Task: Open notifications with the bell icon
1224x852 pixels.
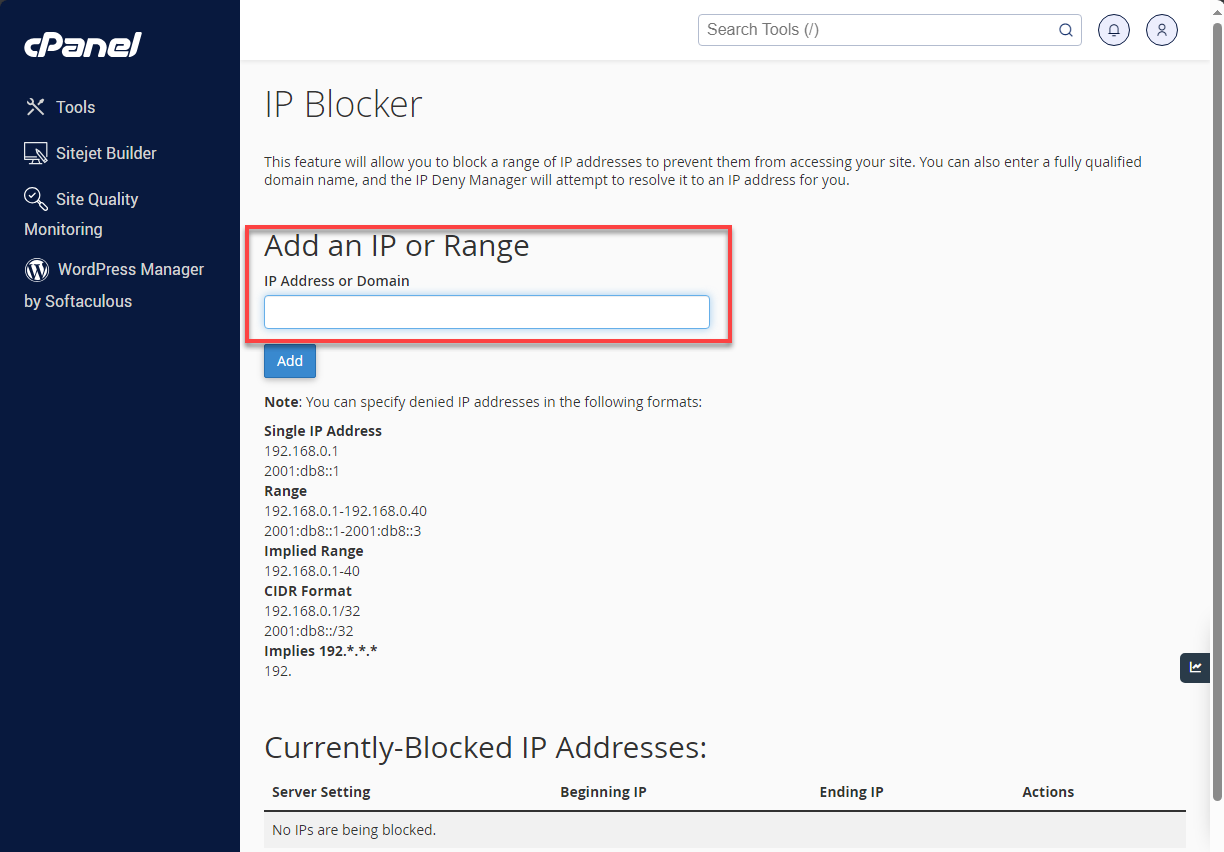Action: point(1114,30)
